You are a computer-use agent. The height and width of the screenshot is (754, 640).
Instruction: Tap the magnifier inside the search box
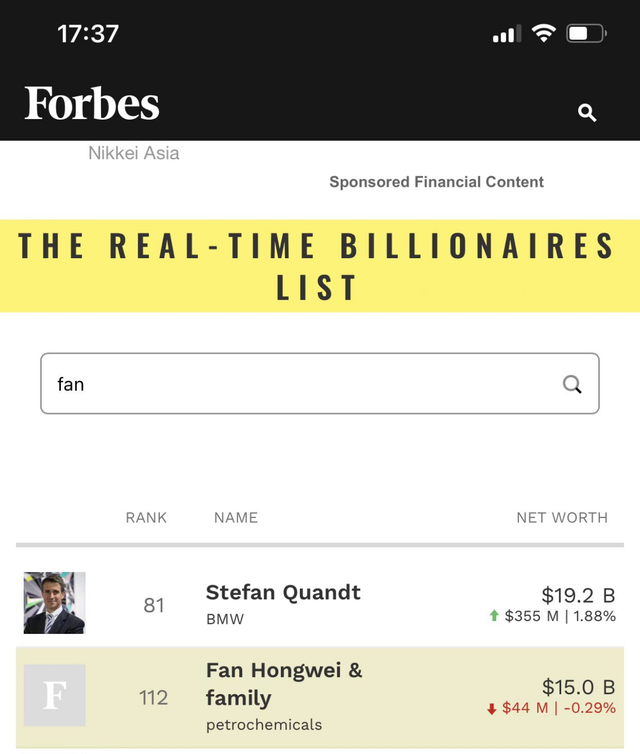coord(572,384)
